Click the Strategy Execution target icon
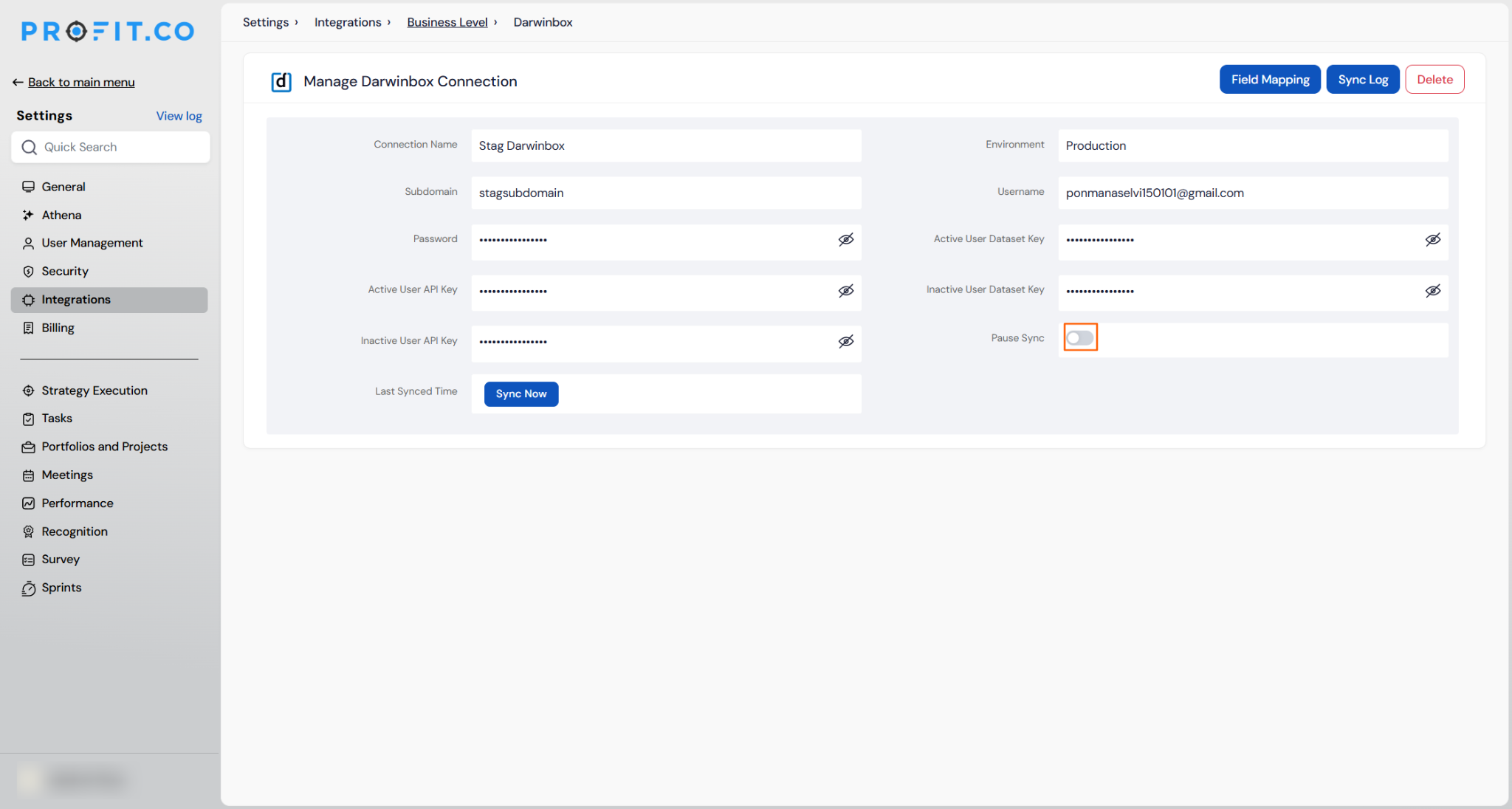Screen dimensions: 1512x809 [29, 390]
